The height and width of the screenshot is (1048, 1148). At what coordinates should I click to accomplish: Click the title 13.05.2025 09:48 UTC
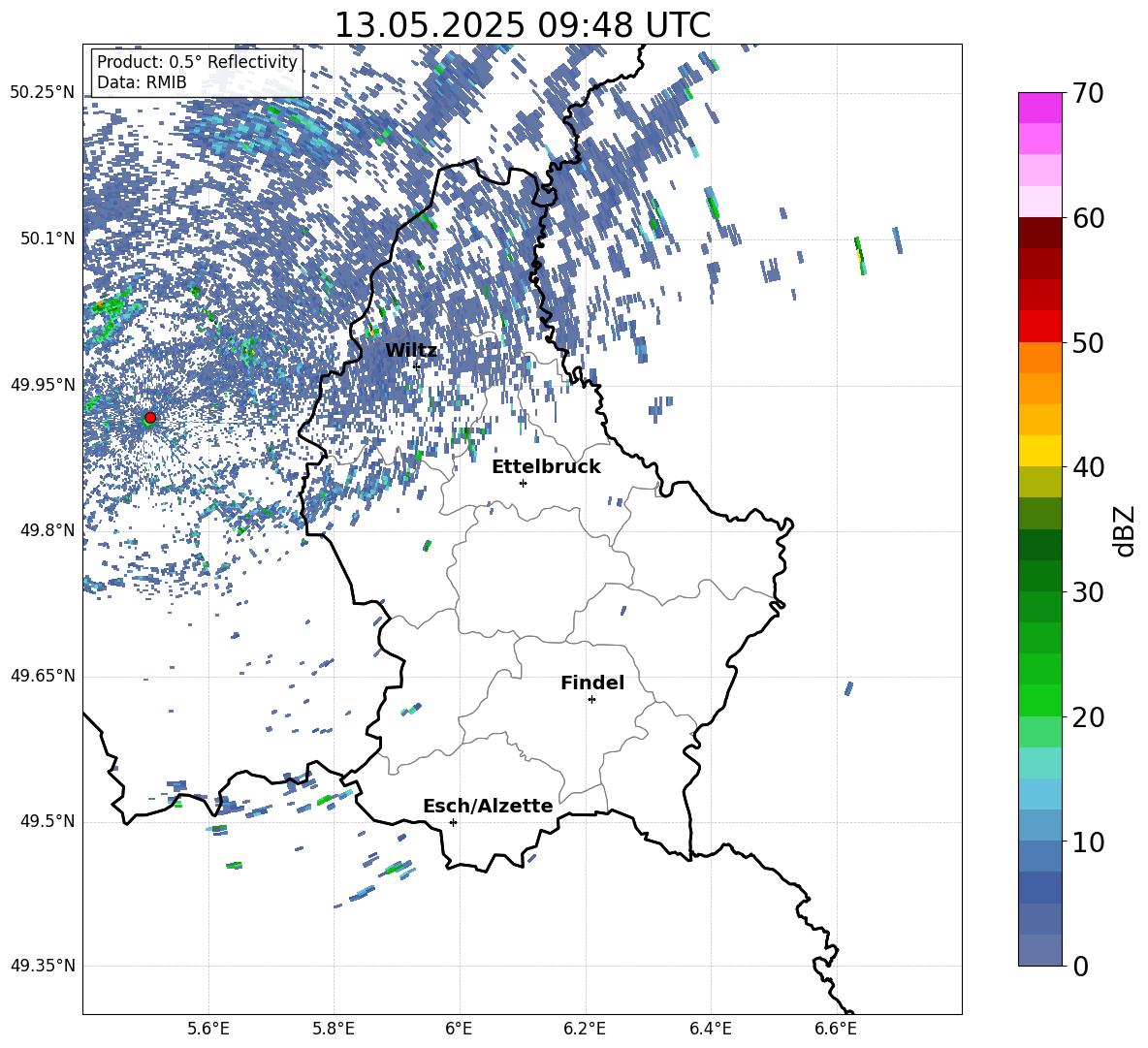pos(522,25)
